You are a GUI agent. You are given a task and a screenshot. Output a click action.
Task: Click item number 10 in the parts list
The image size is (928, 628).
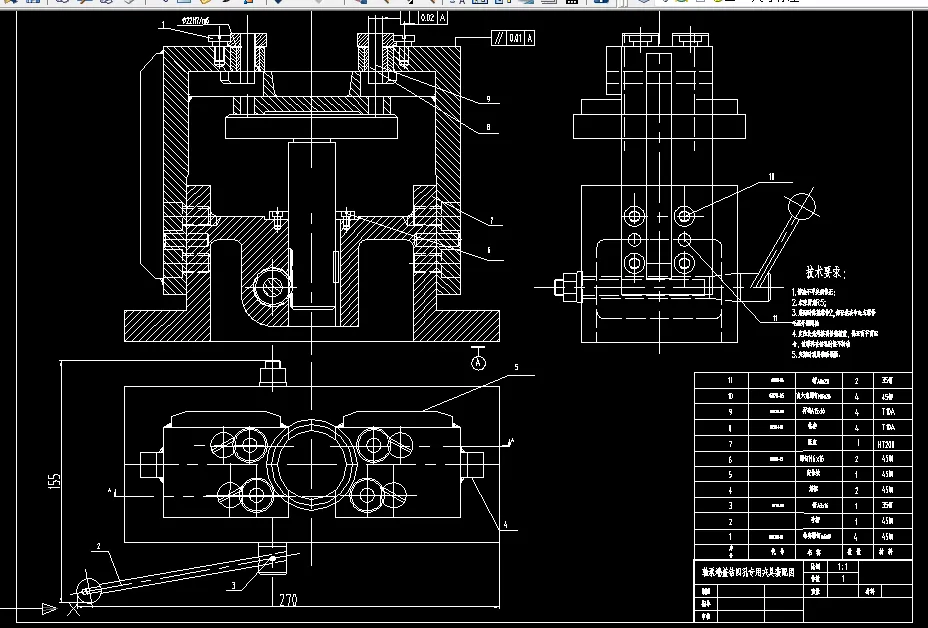(730, 396)
